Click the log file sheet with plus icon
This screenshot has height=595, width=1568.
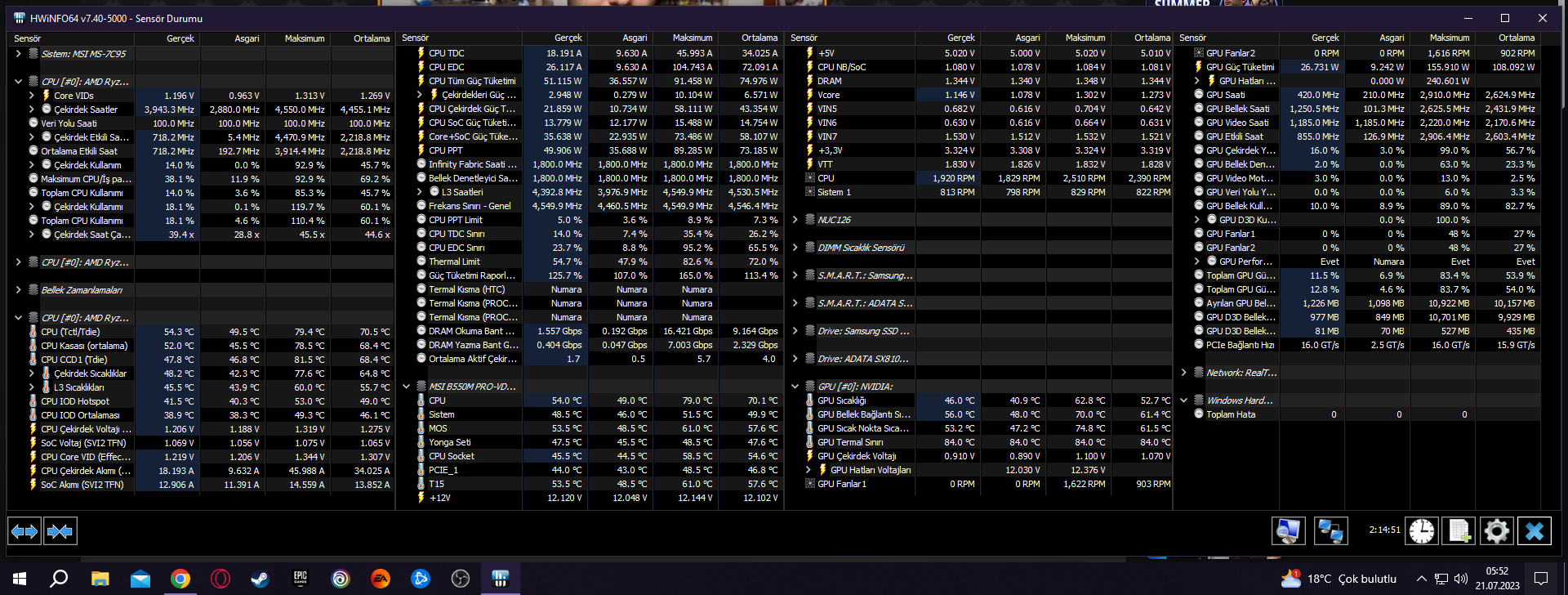pos(1459,531)
